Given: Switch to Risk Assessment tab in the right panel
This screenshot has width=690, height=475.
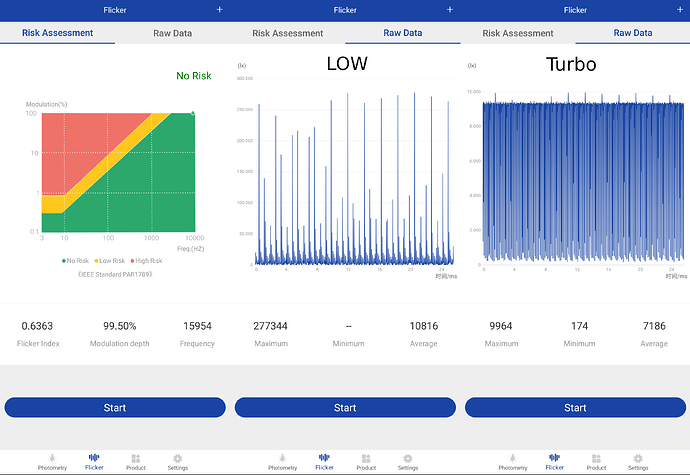Looking at the screenshot, I should point(517,33).
